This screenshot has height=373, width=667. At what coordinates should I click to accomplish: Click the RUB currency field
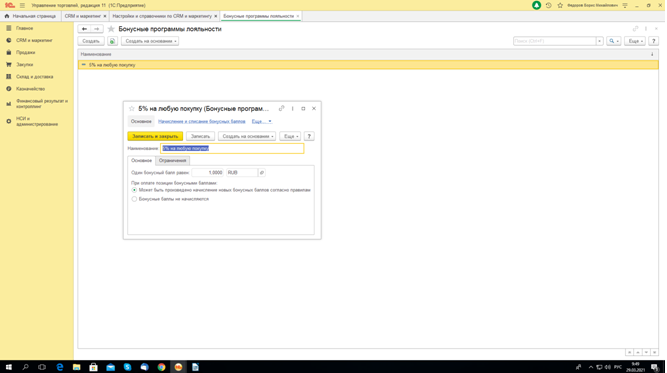242,173
